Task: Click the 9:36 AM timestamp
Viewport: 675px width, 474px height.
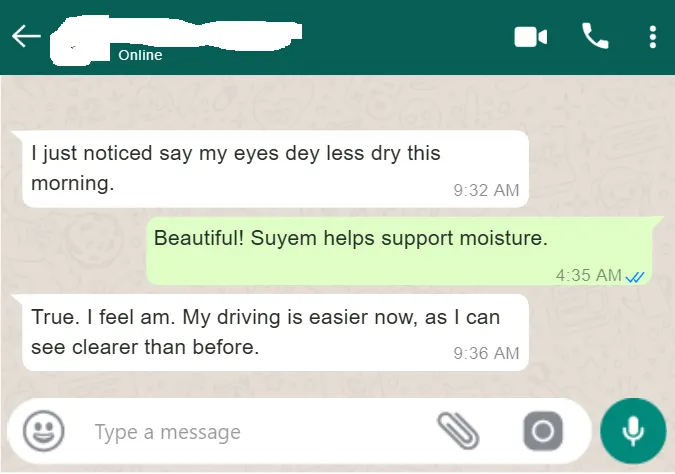Action: point(486,353)
